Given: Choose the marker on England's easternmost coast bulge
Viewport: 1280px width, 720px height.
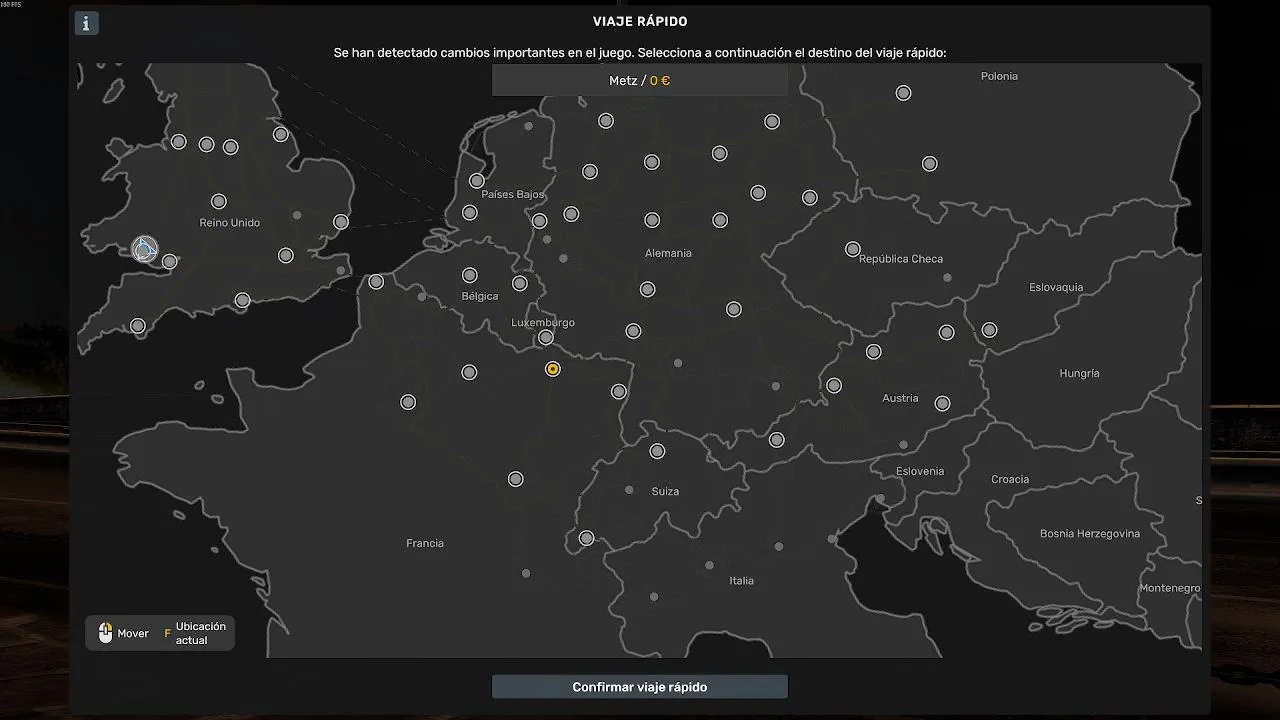Looking at the screenshot, I should pos(341,222).
